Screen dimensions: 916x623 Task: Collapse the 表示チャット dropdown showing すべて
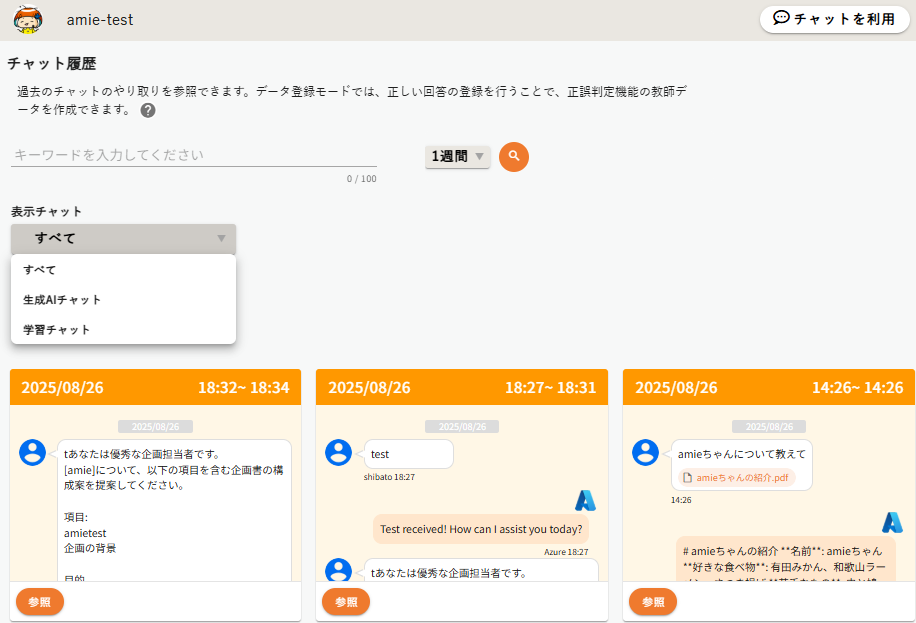123,238
